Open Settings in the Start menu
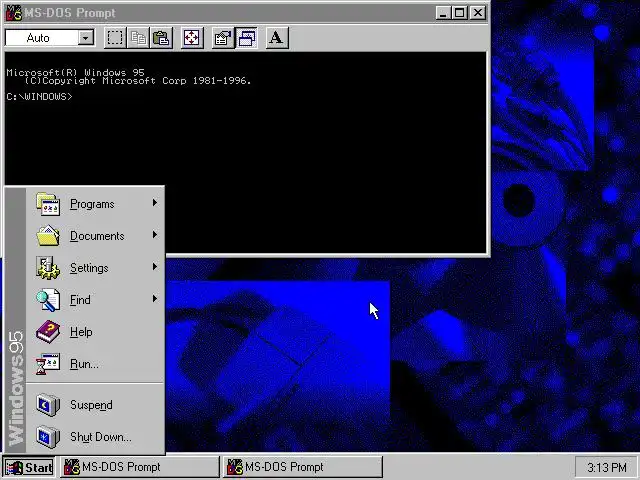640x480 pixels. click(96, 268)
